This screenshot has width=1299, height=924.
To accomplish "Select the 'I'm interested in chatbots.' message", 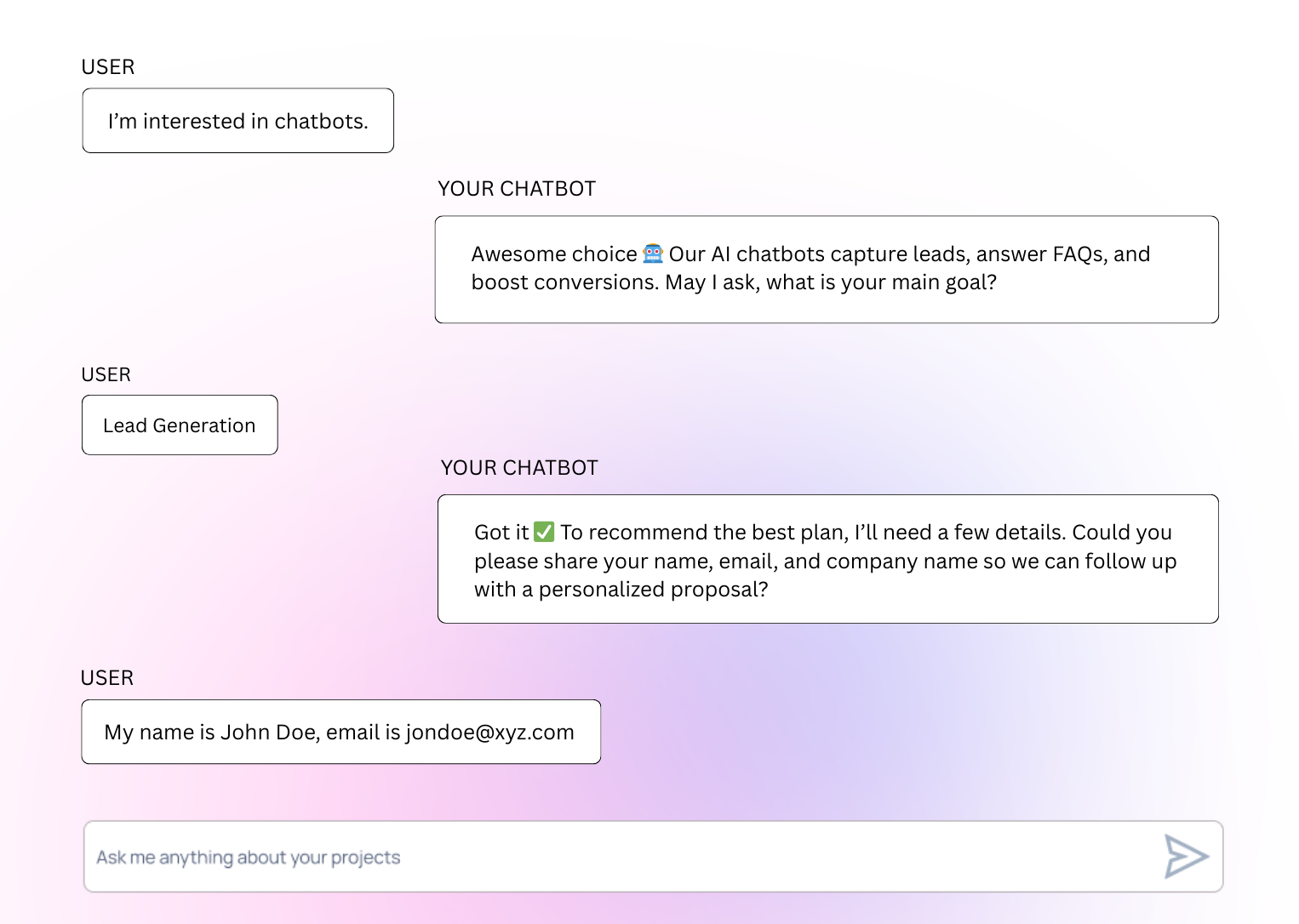I will pyautogui.click(x=237, y=121).
